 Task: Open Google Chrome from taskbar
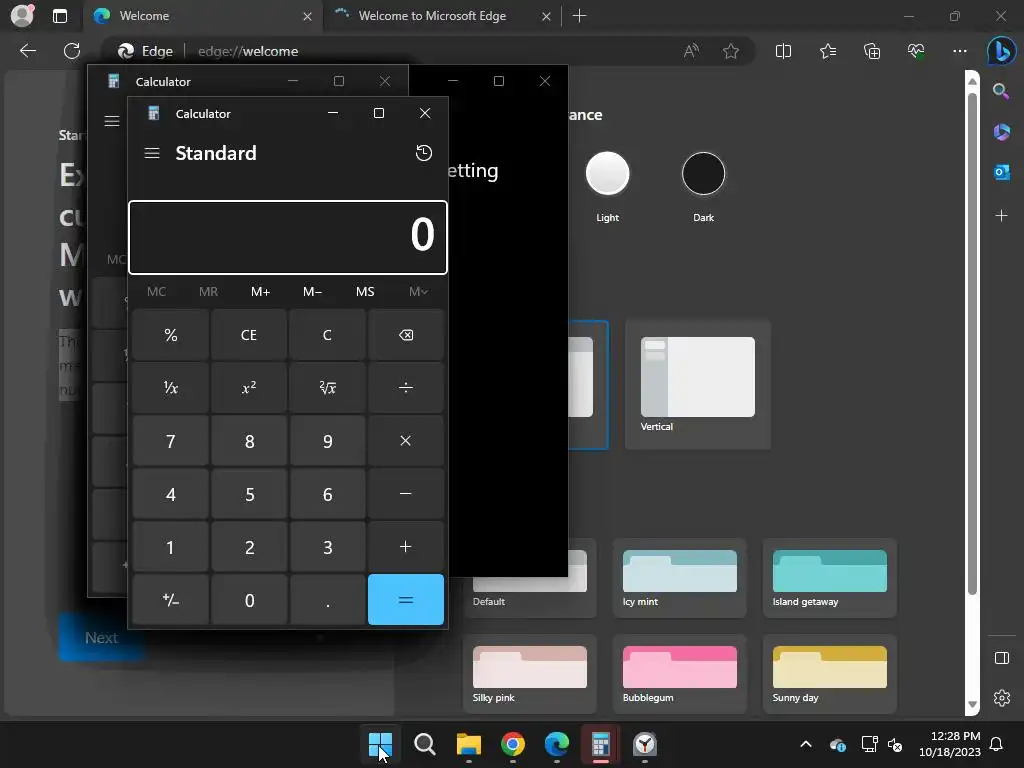513,744
